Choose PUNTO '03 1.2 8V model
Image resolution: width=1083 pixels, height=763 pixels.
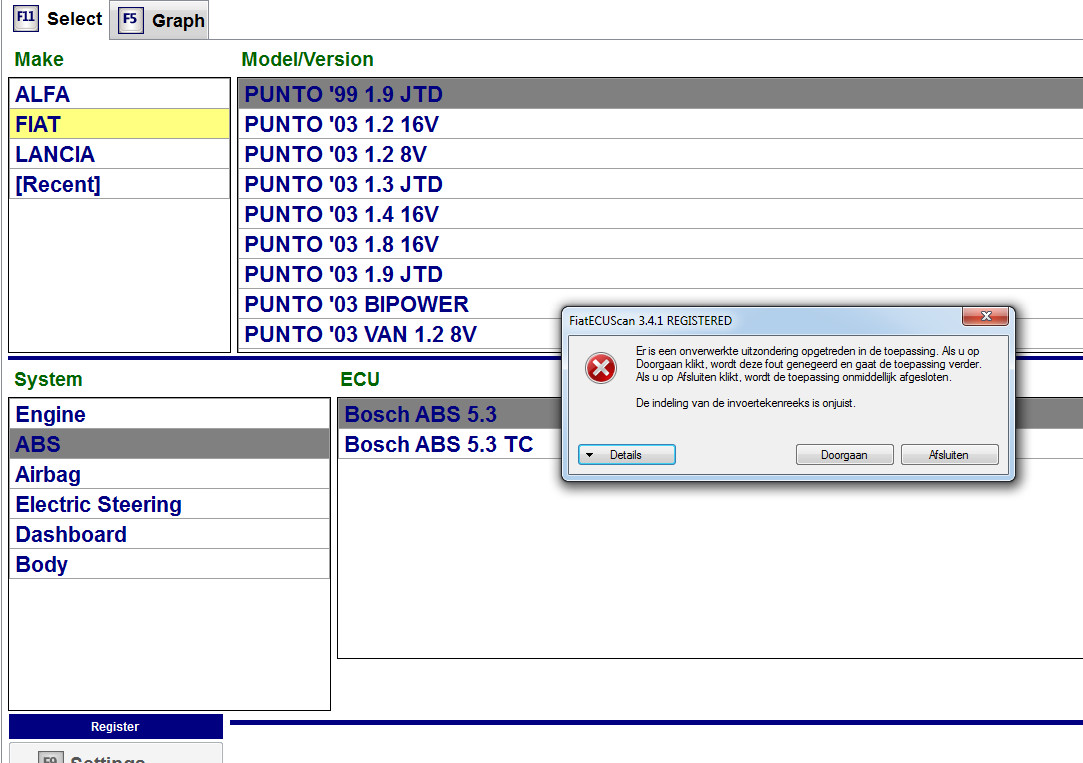660,154
